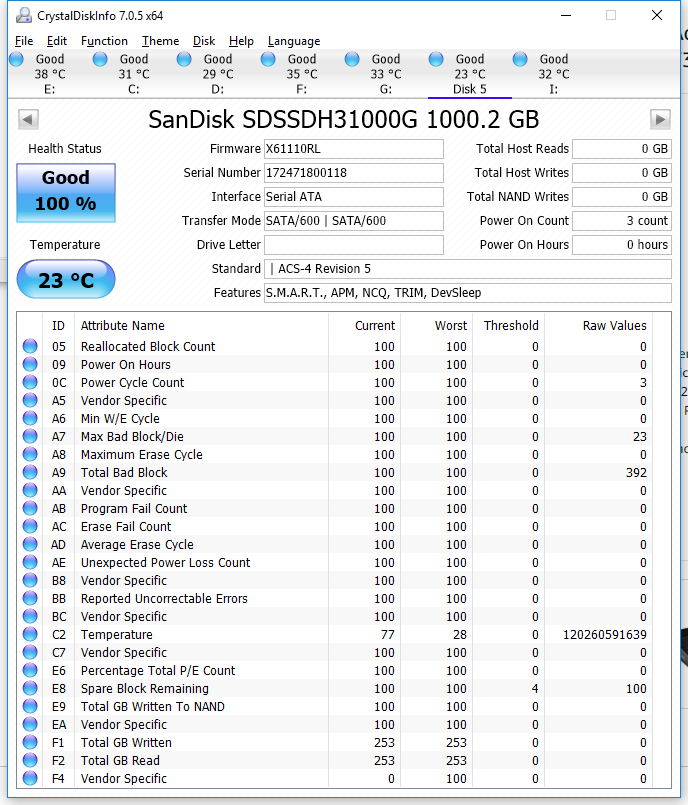Click the Good 100 % health status box
The image size is (688, 805).
66,192
